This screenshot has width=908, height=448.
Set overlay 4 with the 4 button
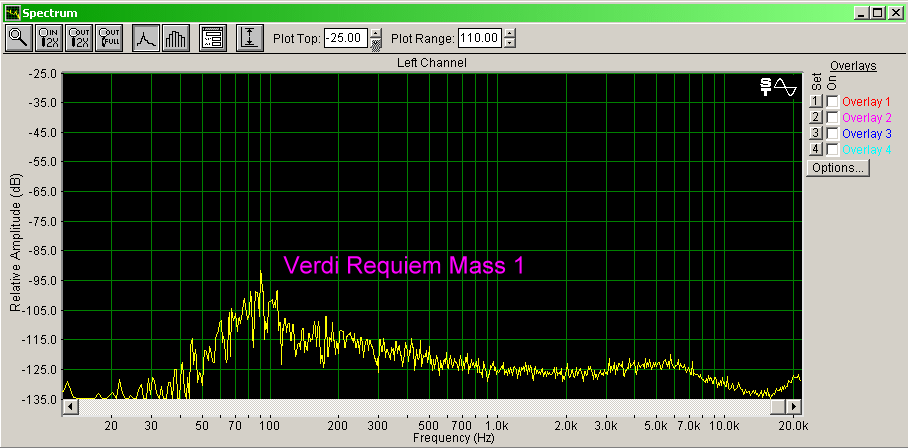(x=816, y=150)
